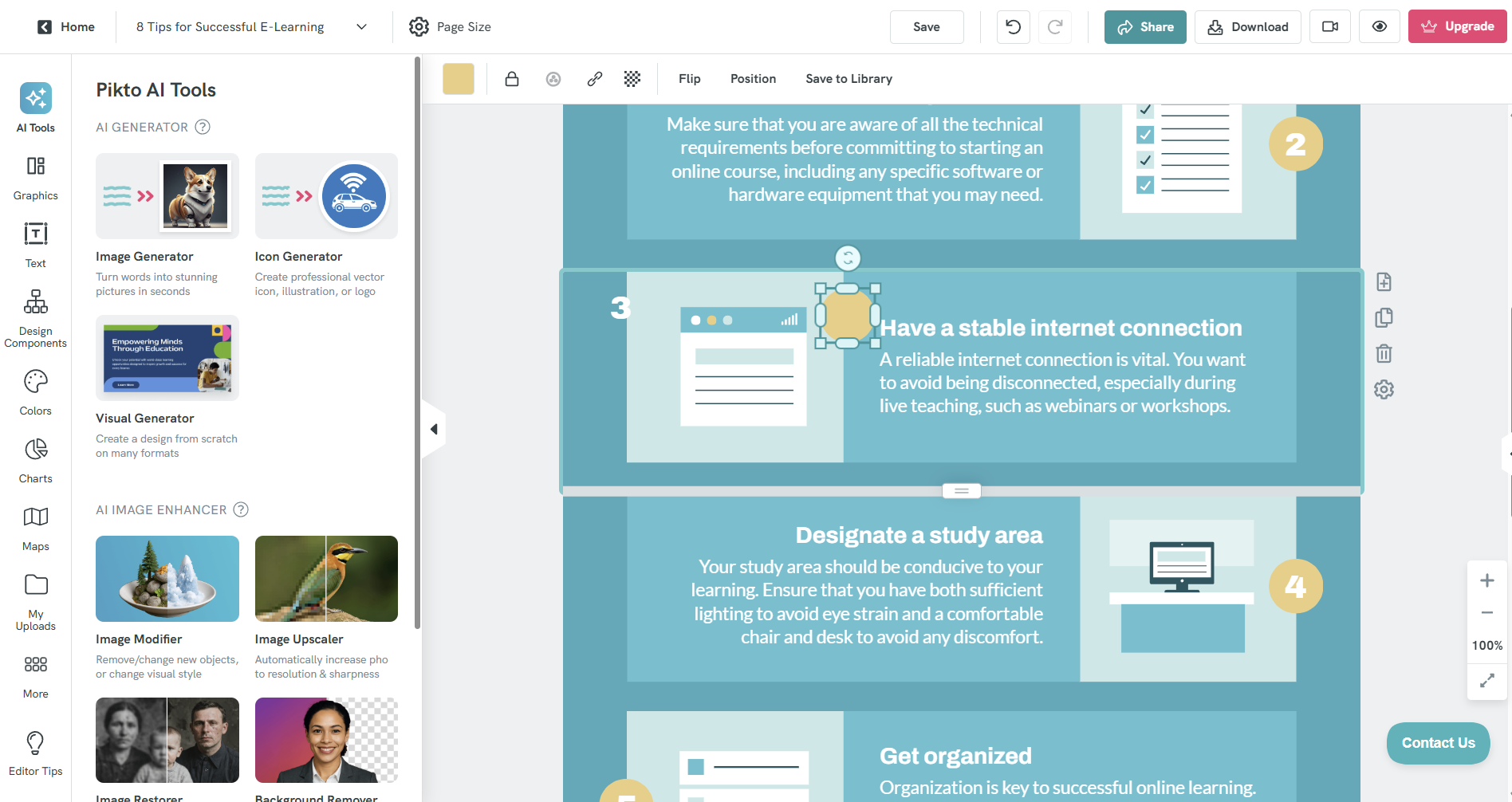Toggle fit-to-screen expand icon
The height and width of the screenshot is (802, 1512).
(1486, 680)
